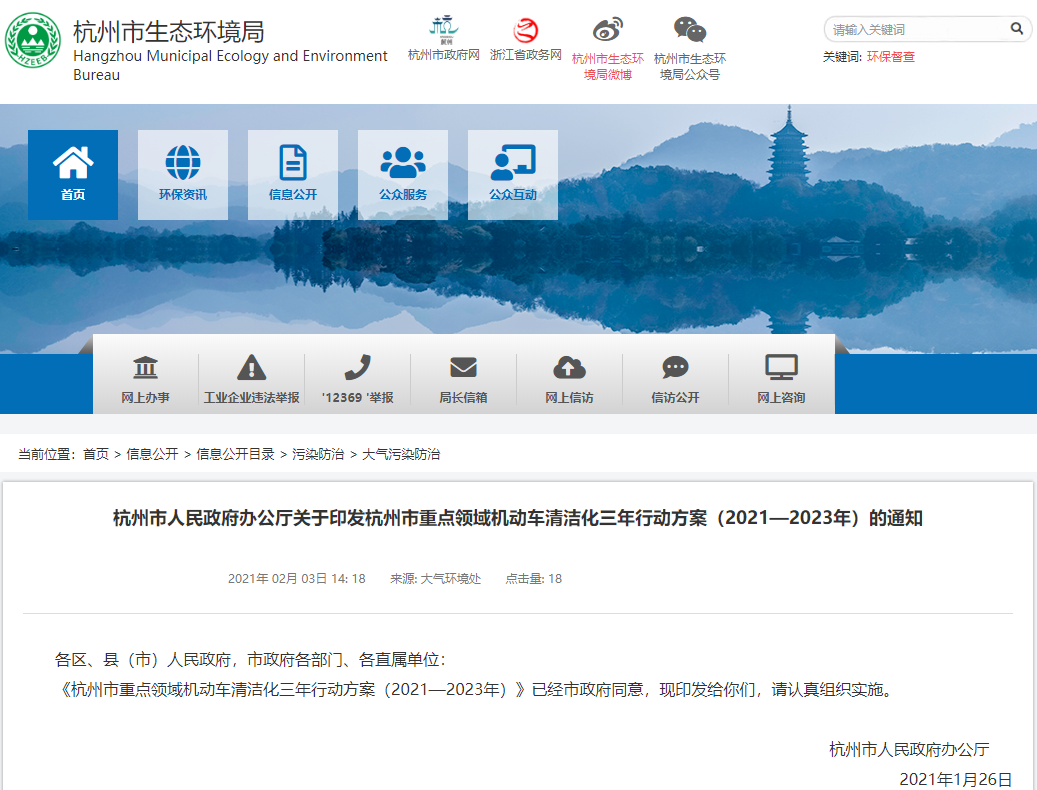Click 大气污染防治 in the breadcrumb
The height and width of the screenshot is (790, 1037).
401,454
